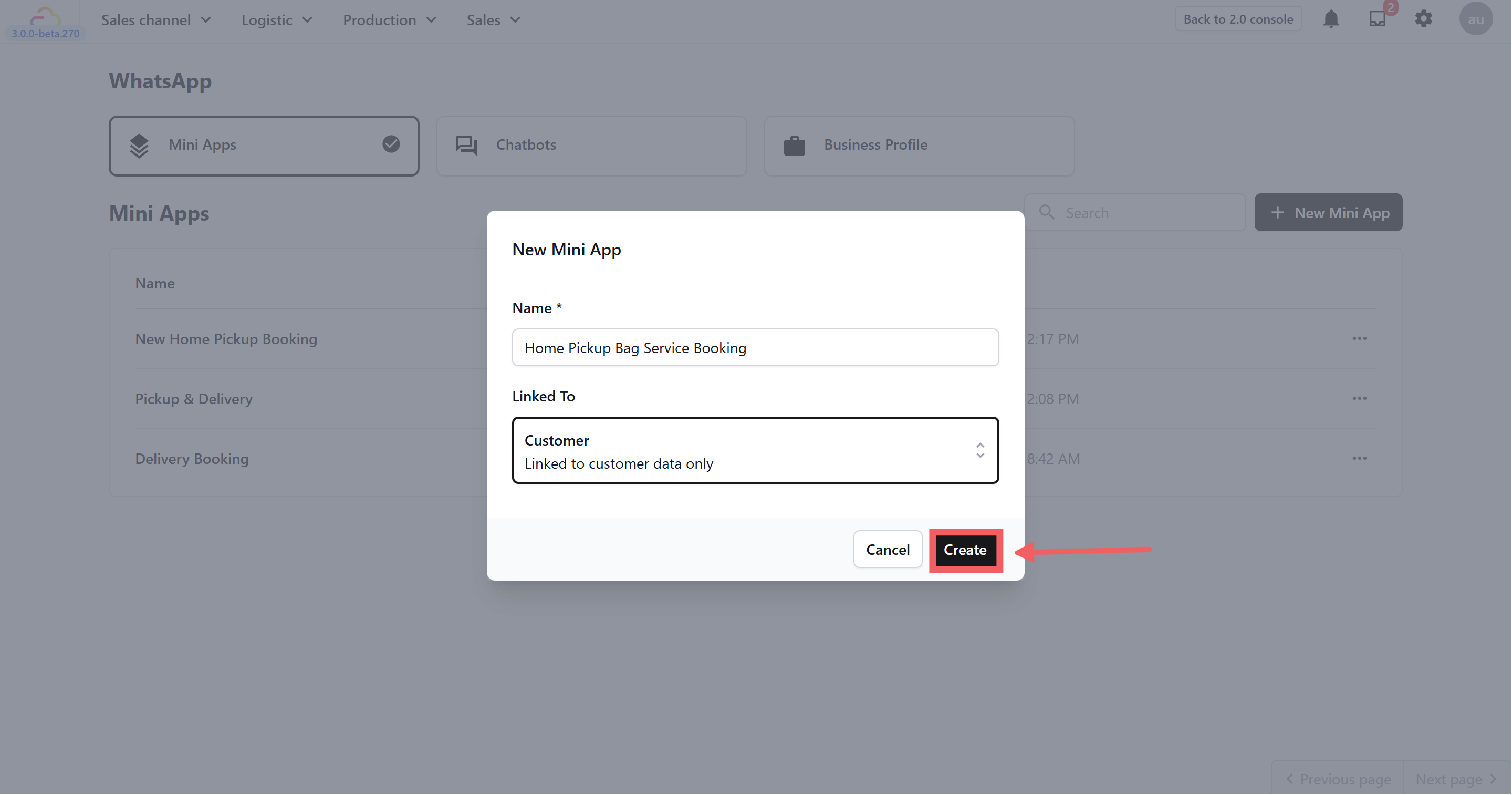Image resolution: width=1512 pixels, height=795 pixels.
Task: Click the Name input field
Action: pyautogui.click(x=755, y=348)
